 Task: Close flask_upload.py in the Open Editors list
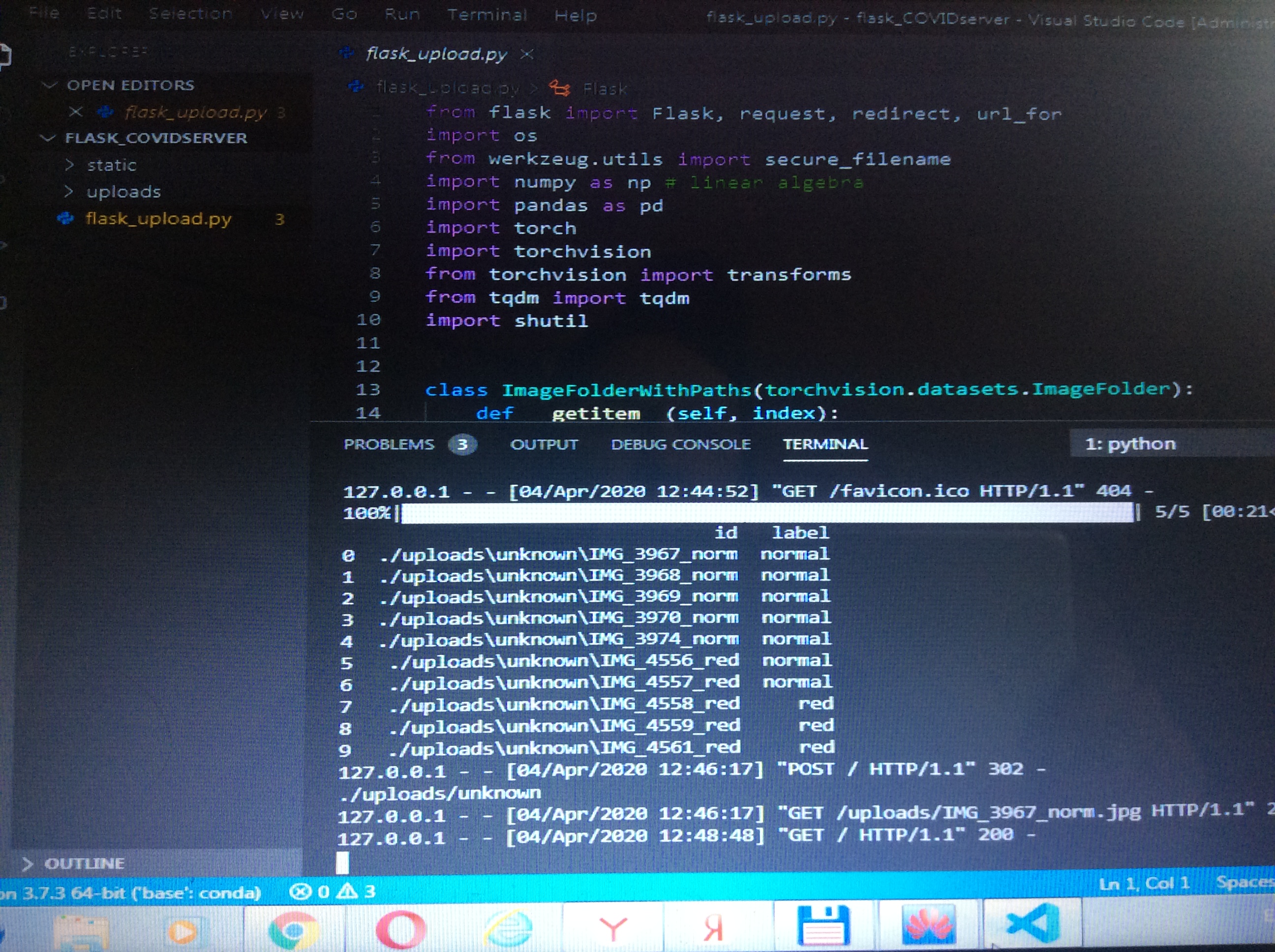pos(76,111)
